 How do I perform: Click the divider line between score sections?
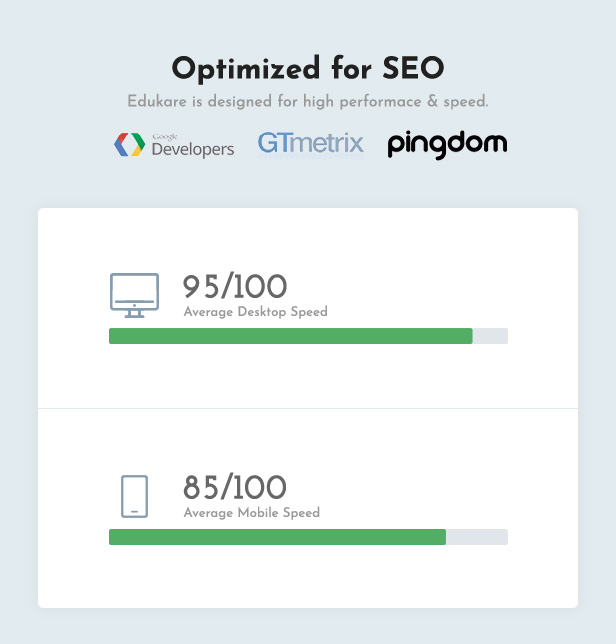pyautogui.click(x=308, y=408)
